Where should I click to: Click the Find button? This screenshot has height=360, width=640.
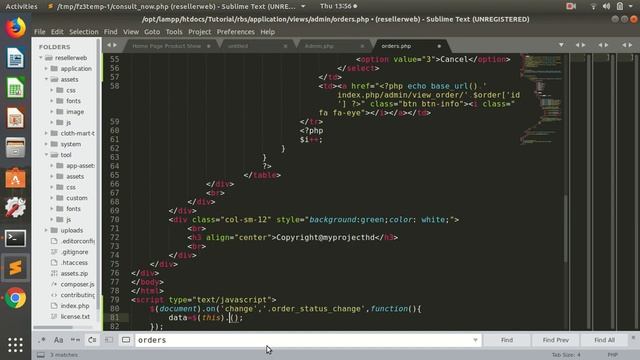(507, 340)
